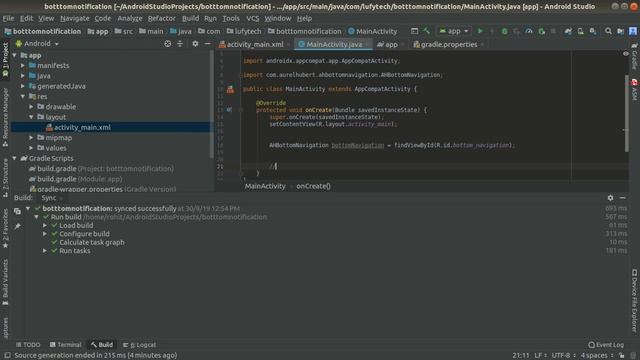Click the editor vertical scrollbar
640x360 pixels.
point(626,114)
